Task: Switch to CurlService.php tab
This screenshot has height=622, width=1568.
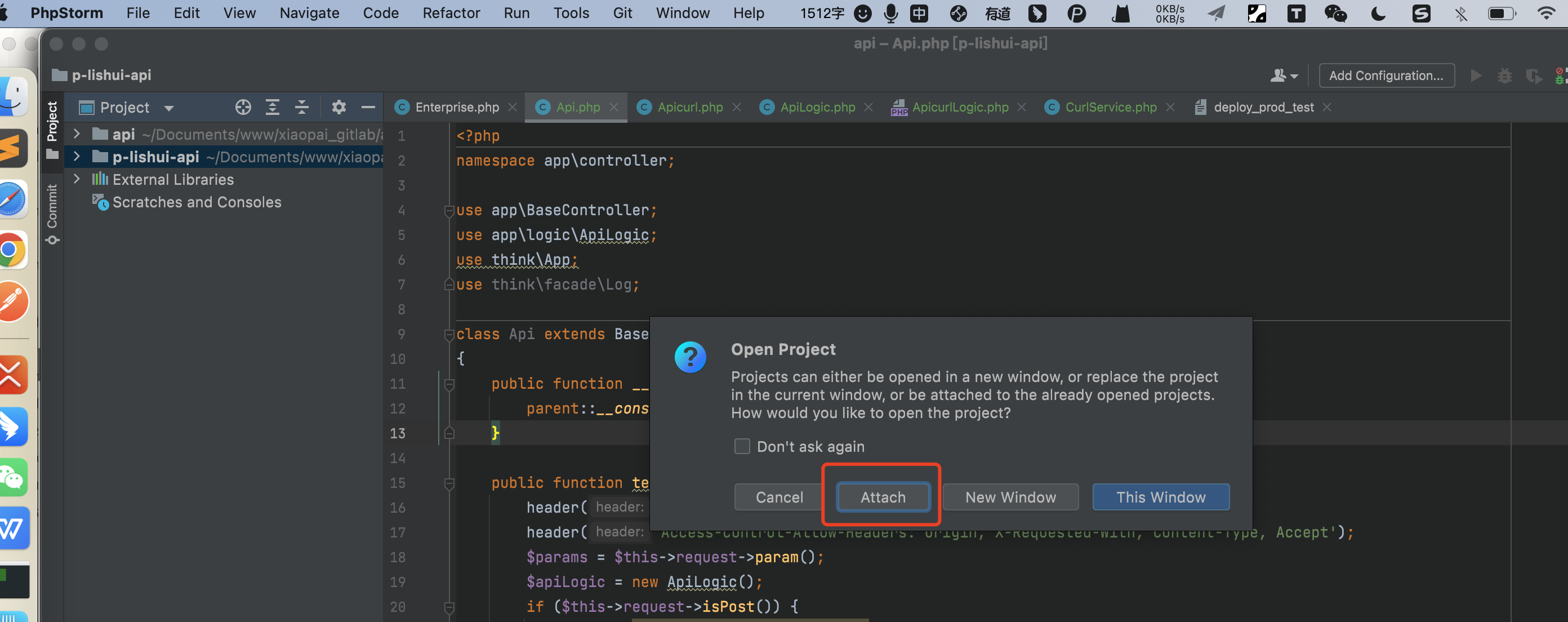Action: [1110, 107]
